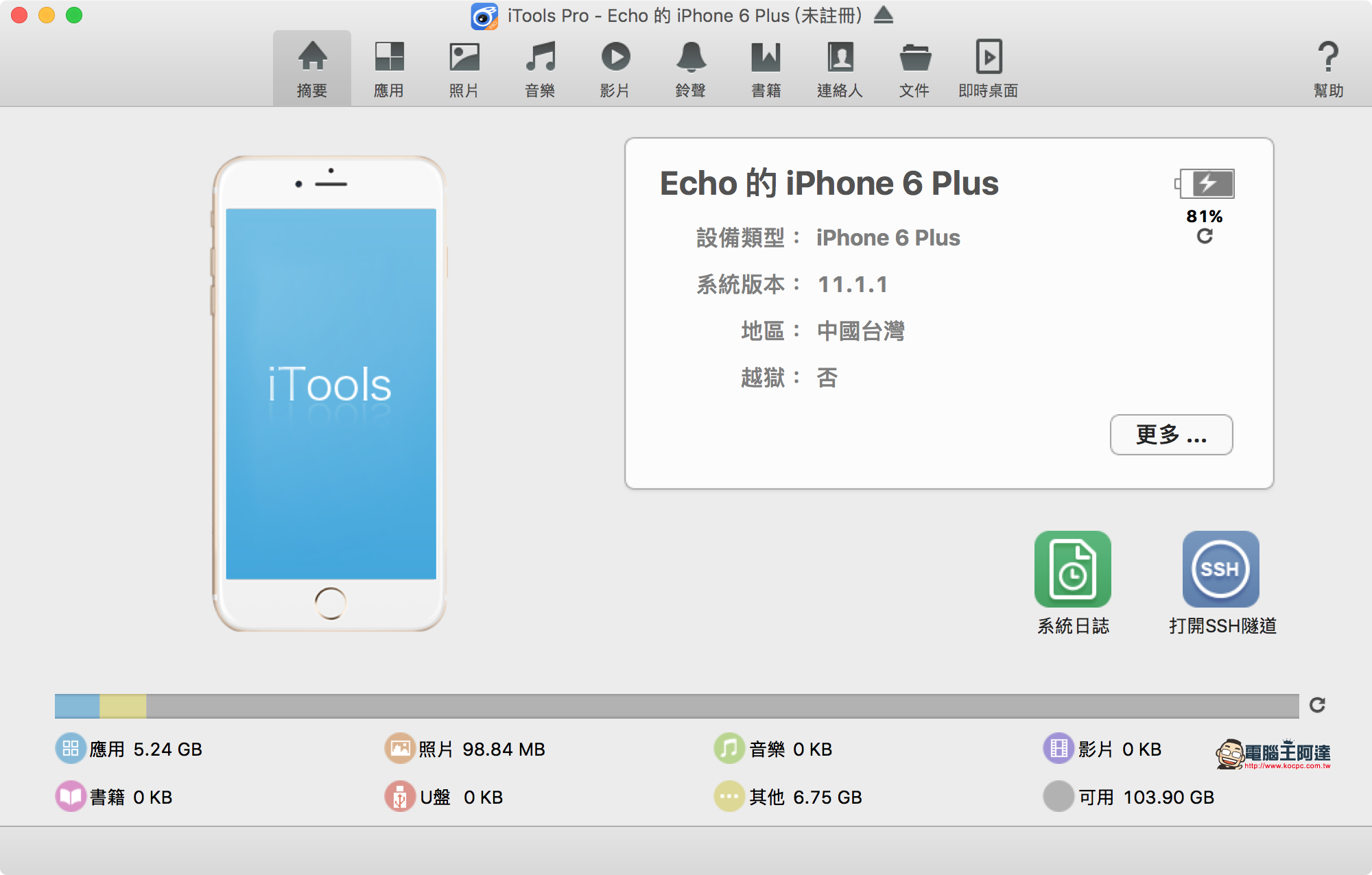Eject the device using the eject icon
Screen dimensions: 1372x875
[x=884, y=15]
